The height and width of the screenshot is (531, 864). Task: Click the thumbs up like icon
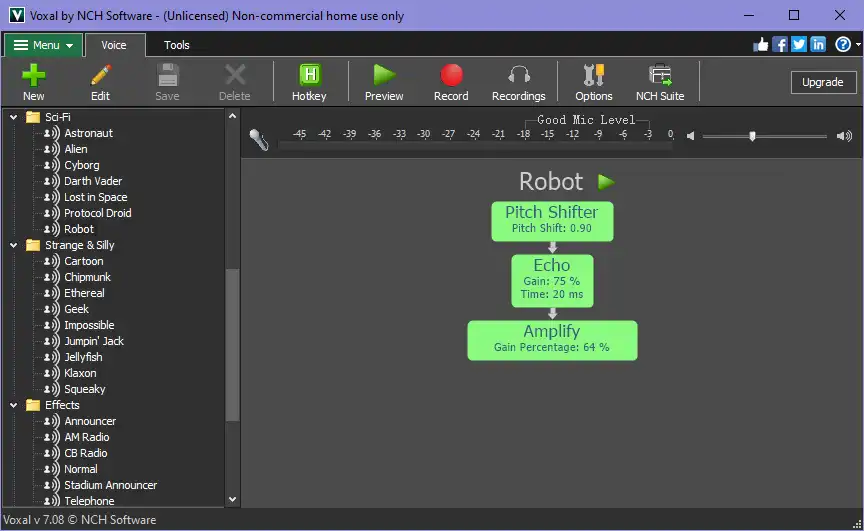click(760, 45)
